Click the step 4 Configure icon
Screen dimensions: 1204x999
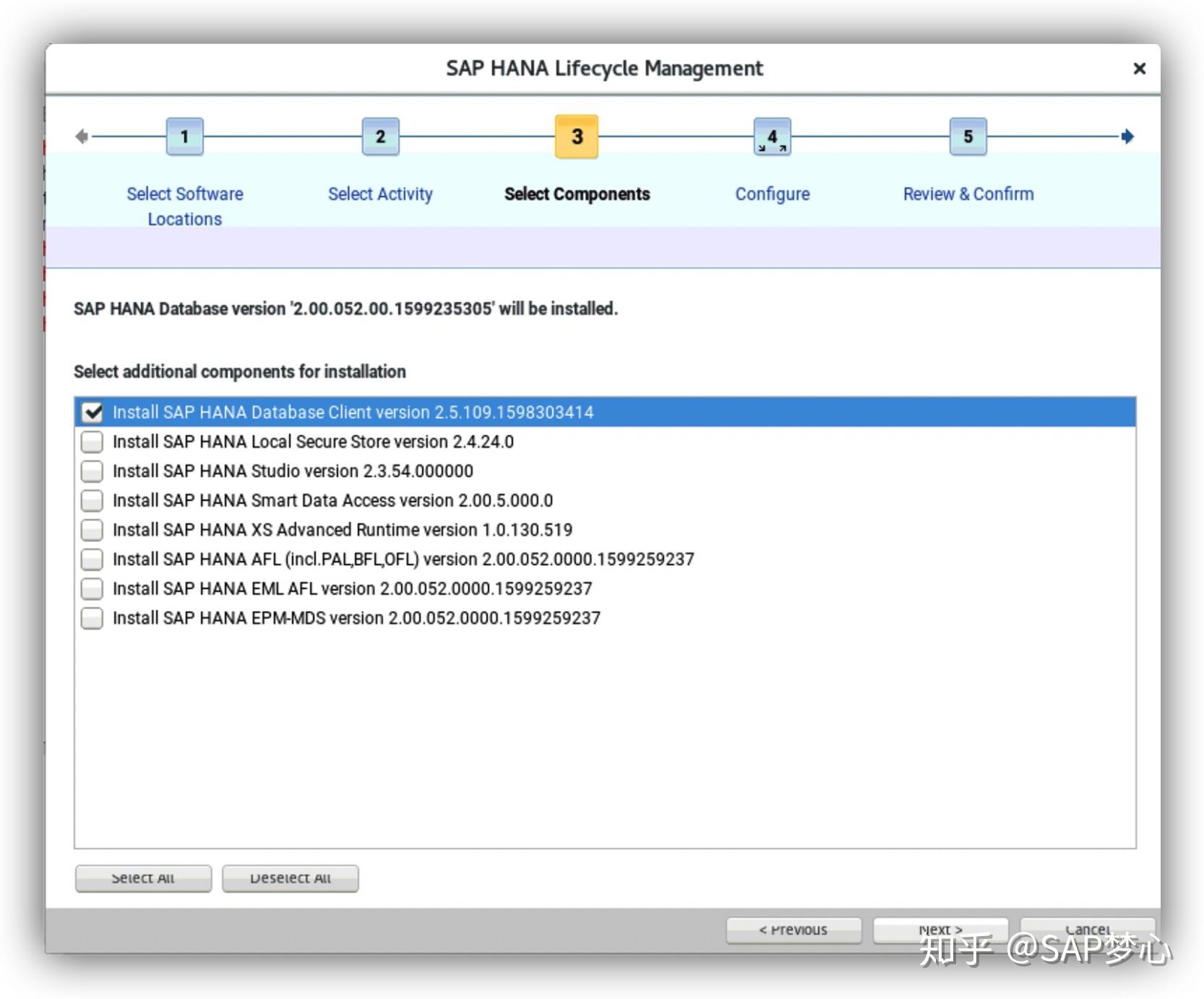click(772, 137)
